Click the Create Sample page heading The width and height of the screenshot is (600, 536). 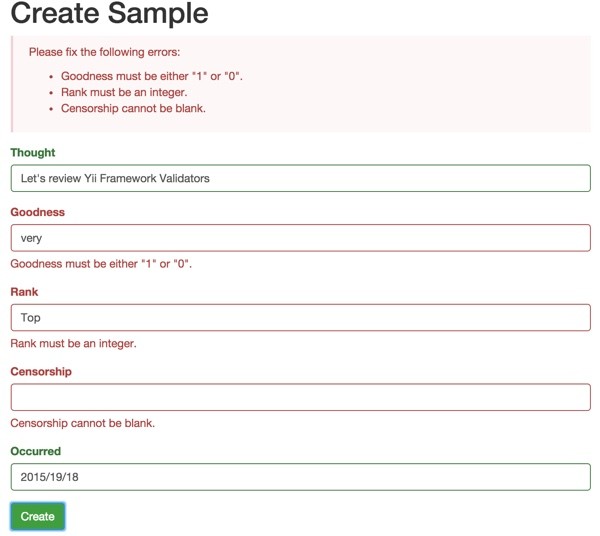109,13
